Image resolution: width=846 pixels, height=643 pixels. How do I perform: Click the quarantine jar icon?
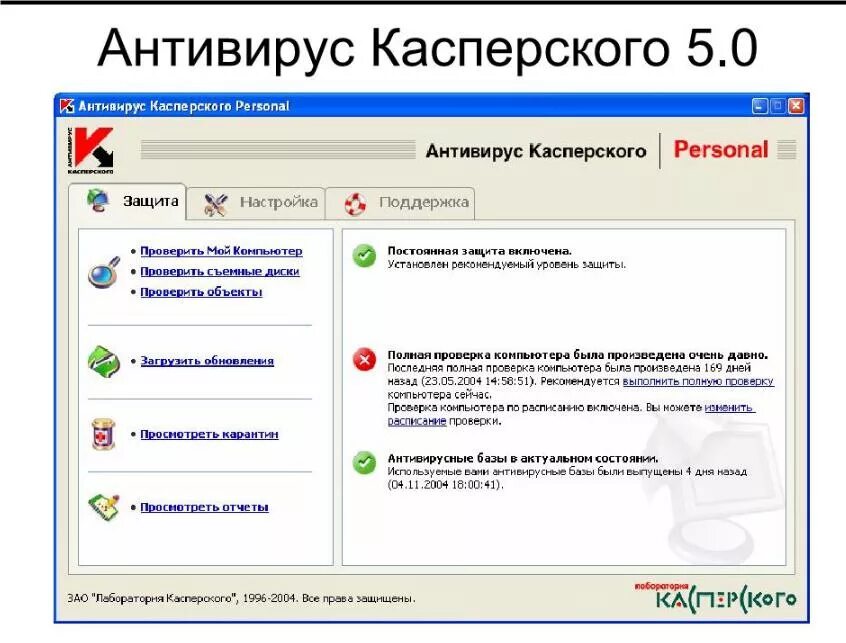(x=104, y=434)
